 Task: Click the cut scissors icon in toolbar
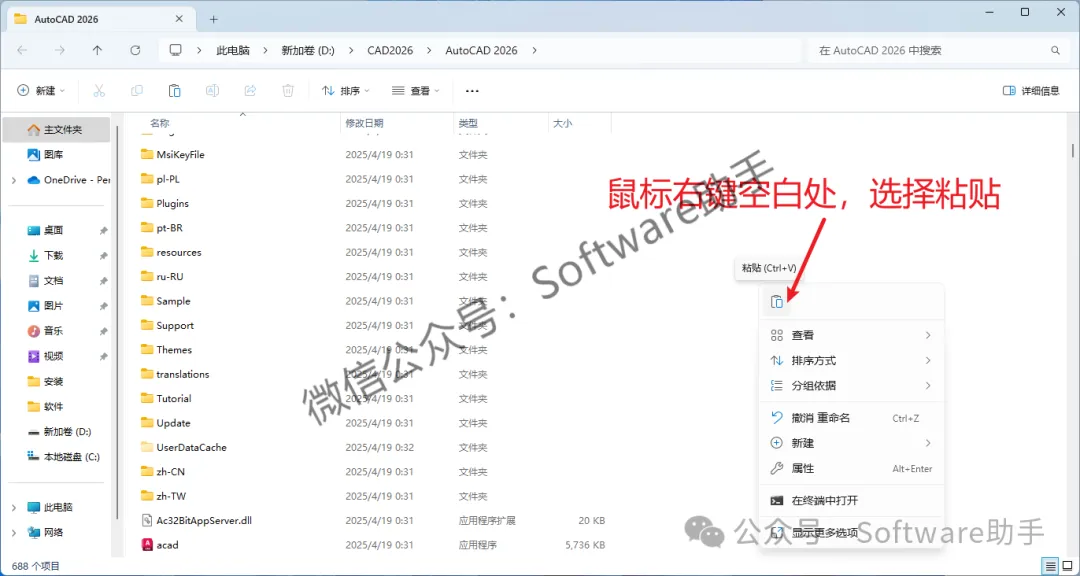tap(98, 90)
